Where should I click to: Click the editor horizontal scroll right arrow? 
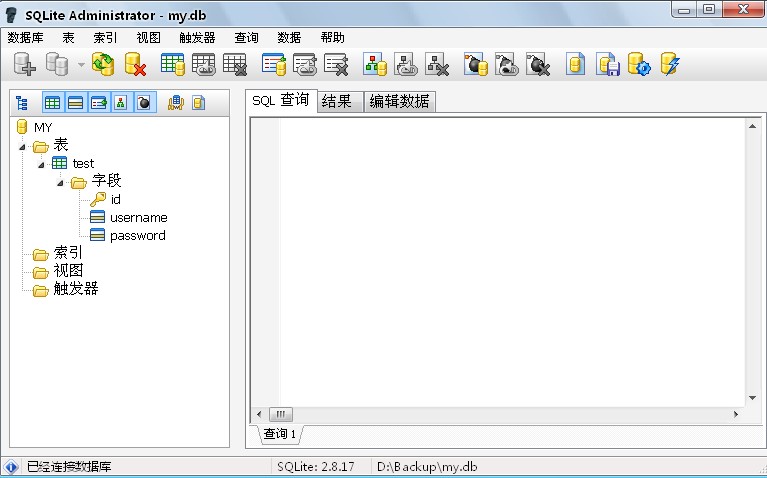click(x=736, y=414)
